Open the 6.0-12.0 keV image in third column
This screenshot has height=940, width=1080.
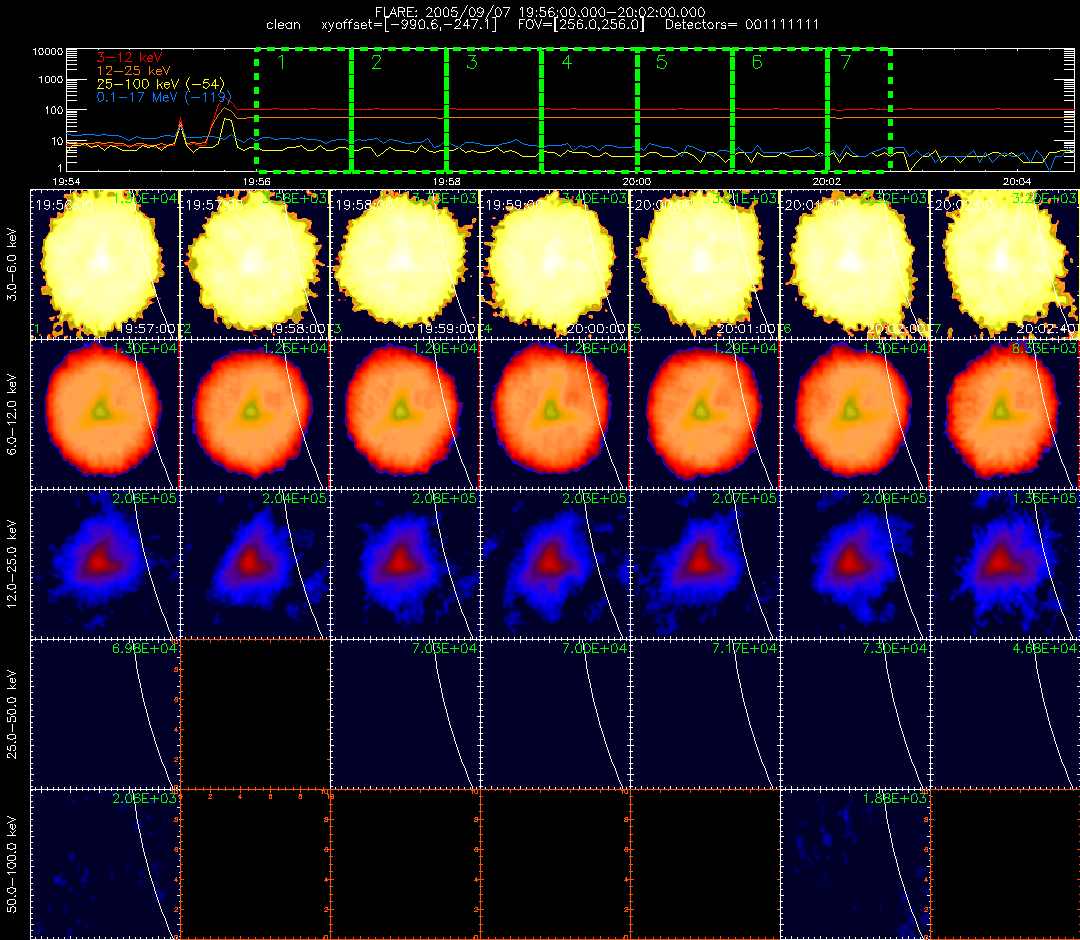(x=405, y=415)
